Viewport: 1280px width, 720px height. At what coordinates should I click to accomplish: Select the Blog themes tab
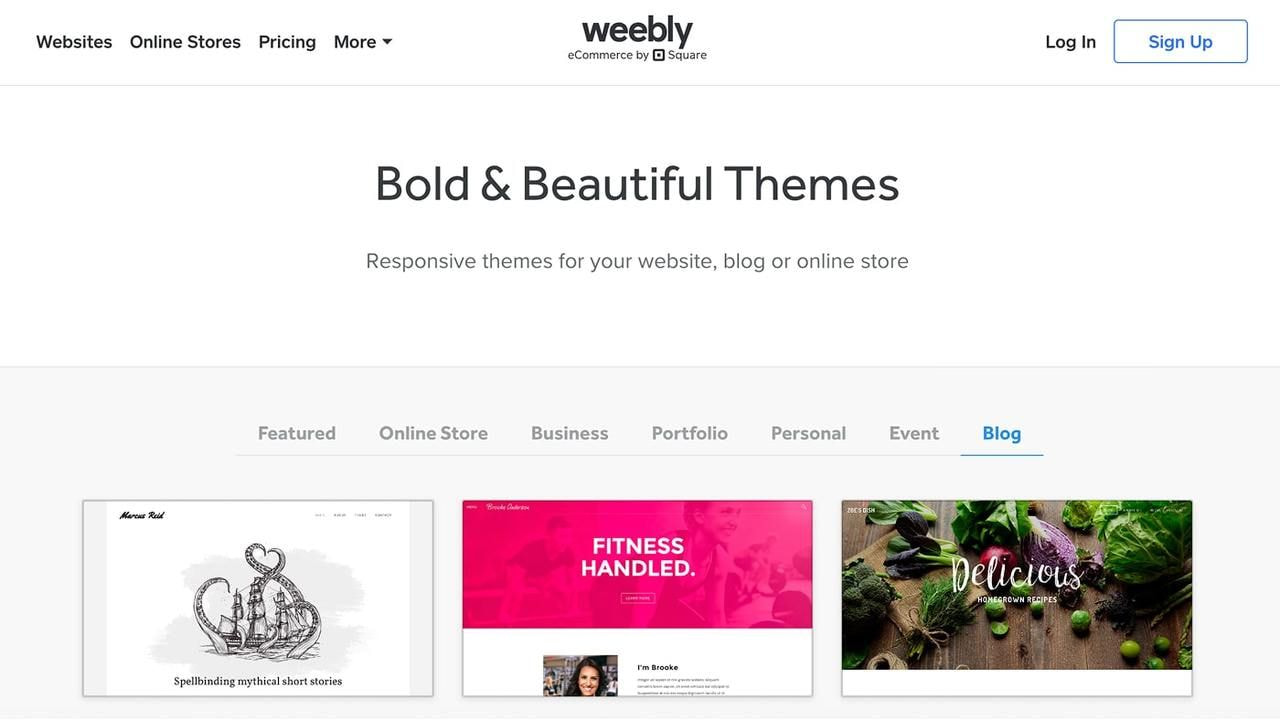1001,433
